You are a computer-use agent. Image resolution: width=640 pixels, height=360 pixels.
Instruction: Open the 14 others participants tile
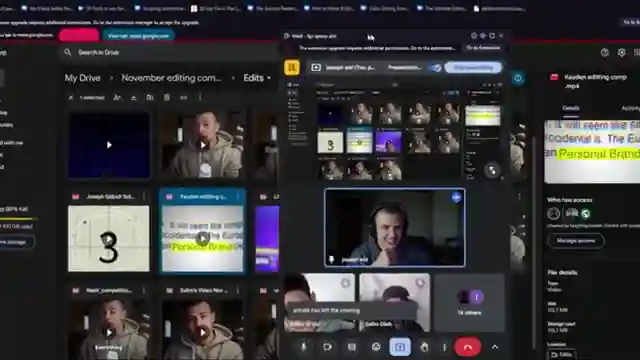[470, 302]
